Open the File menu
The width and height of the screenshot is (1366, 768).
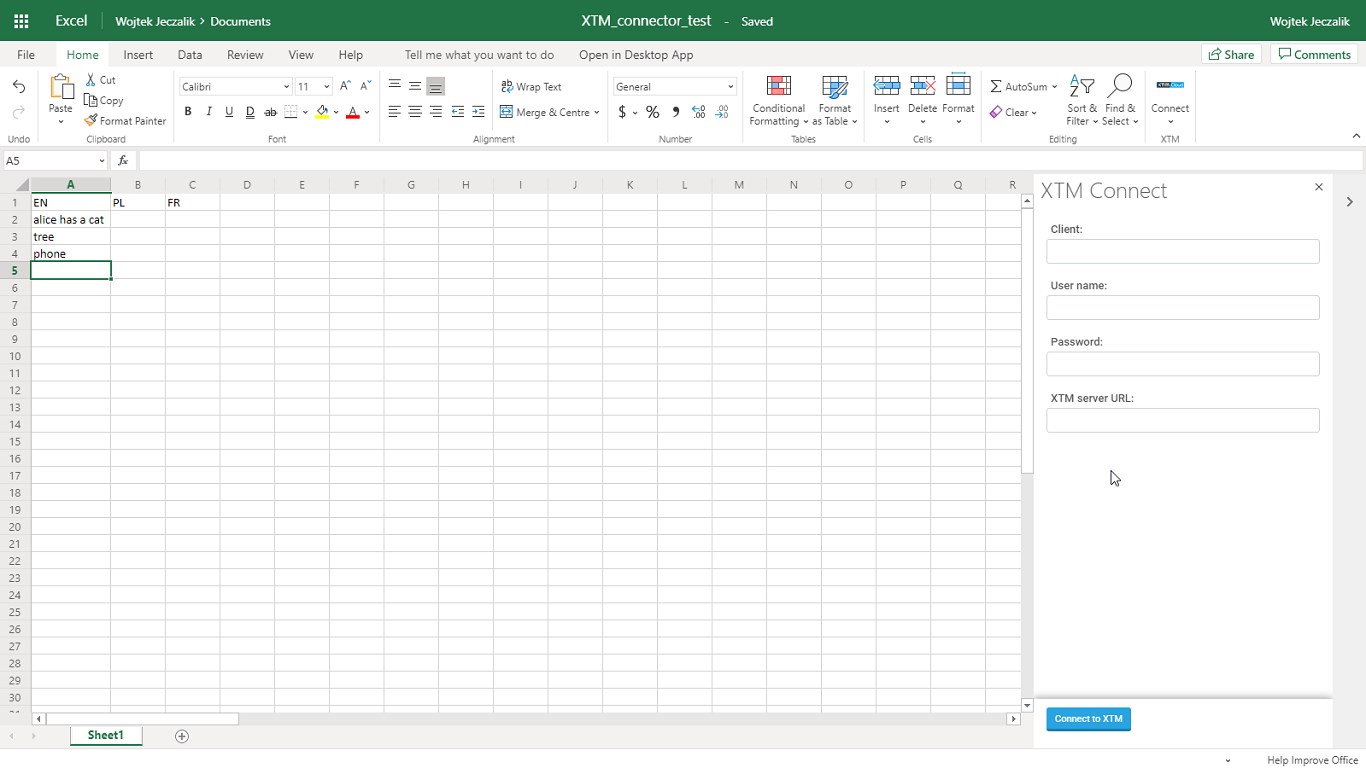coord(26,55)
